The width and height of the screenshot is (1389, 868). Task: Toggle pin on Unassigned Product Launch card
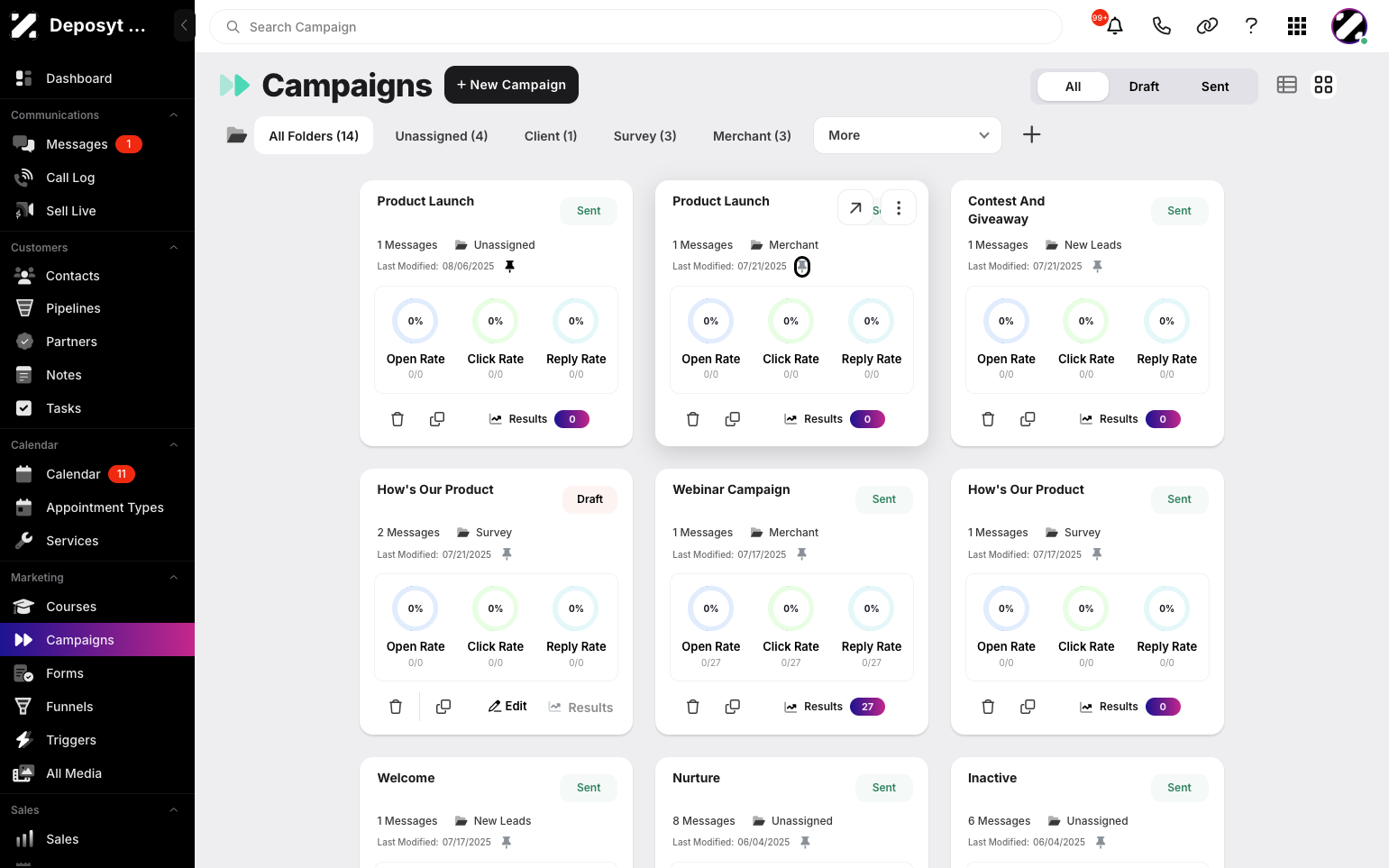(510, 267)
